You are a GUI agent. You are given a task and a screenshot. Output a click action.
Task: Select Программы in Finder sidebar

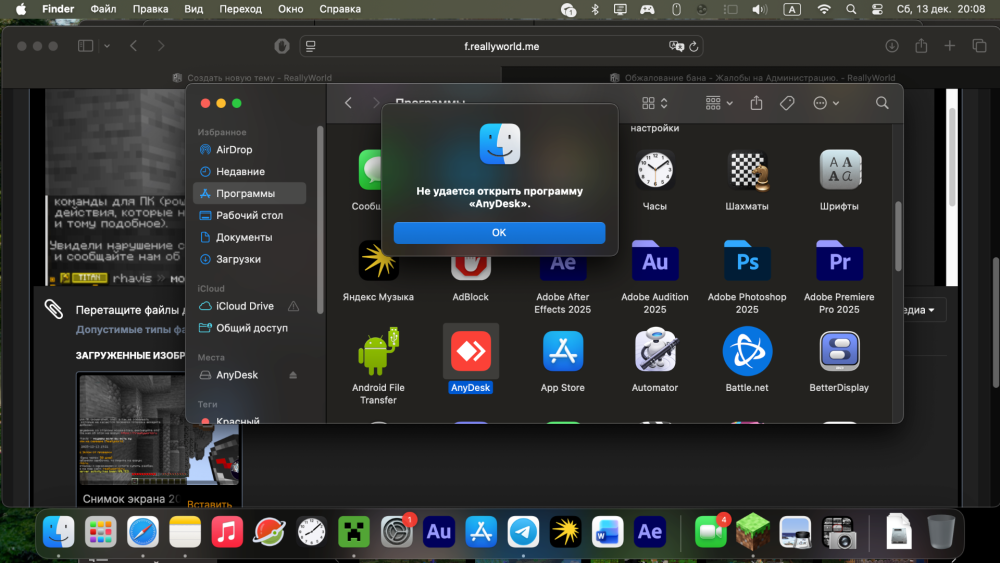(x=249, y=193)
